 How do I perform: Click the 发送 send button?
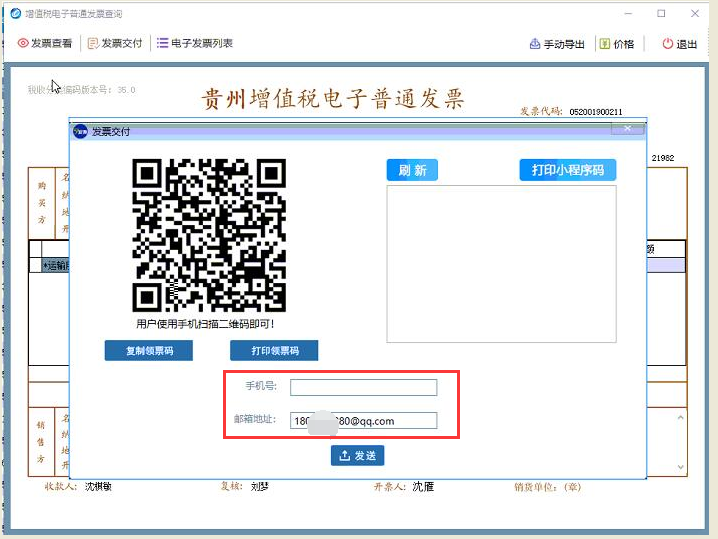click(357, 455)
